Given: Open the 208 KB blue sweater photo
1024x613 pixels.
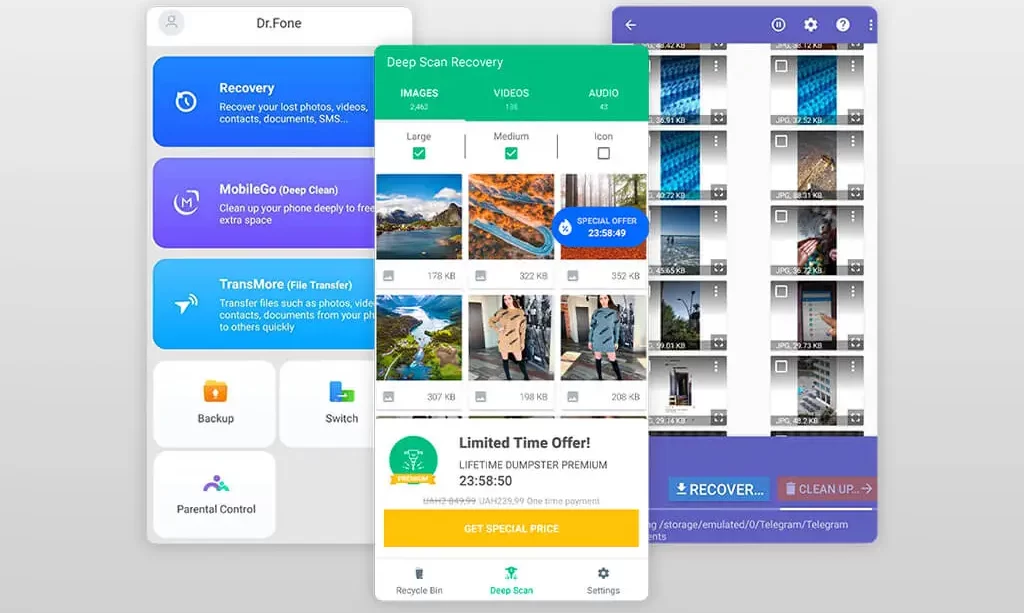Looking at the screenshot, I should click(x=603, y=338).
